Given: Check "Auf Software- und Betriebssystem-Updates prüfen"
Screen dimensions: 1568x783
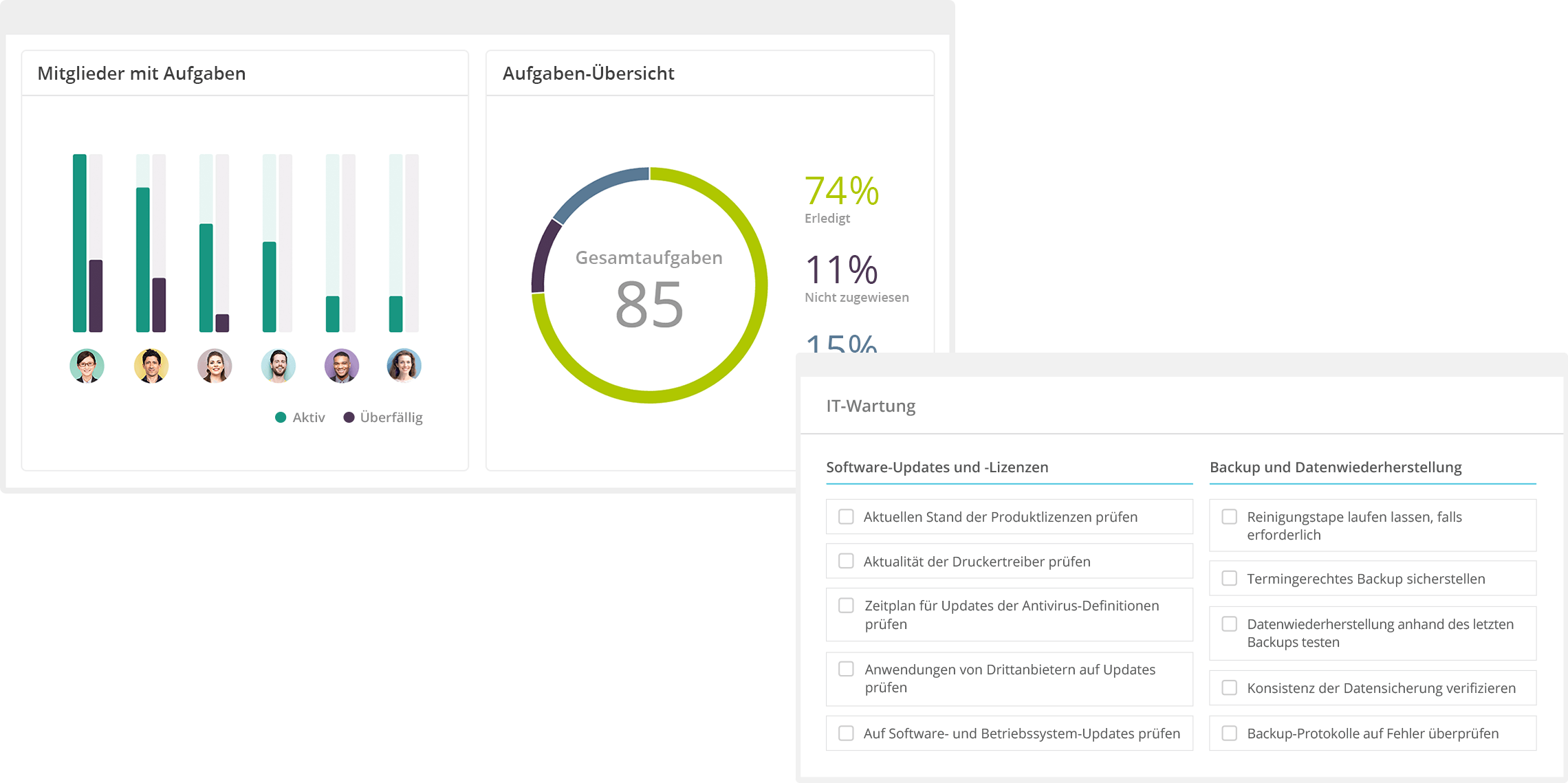Looking at the screenshot, I should point(845,733).
